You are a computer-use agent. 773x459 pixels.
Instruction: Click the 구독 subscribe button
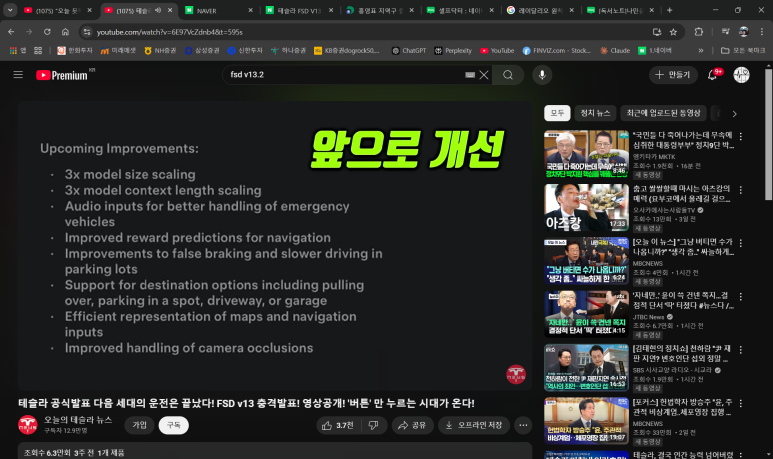click(x=174, y=425)
